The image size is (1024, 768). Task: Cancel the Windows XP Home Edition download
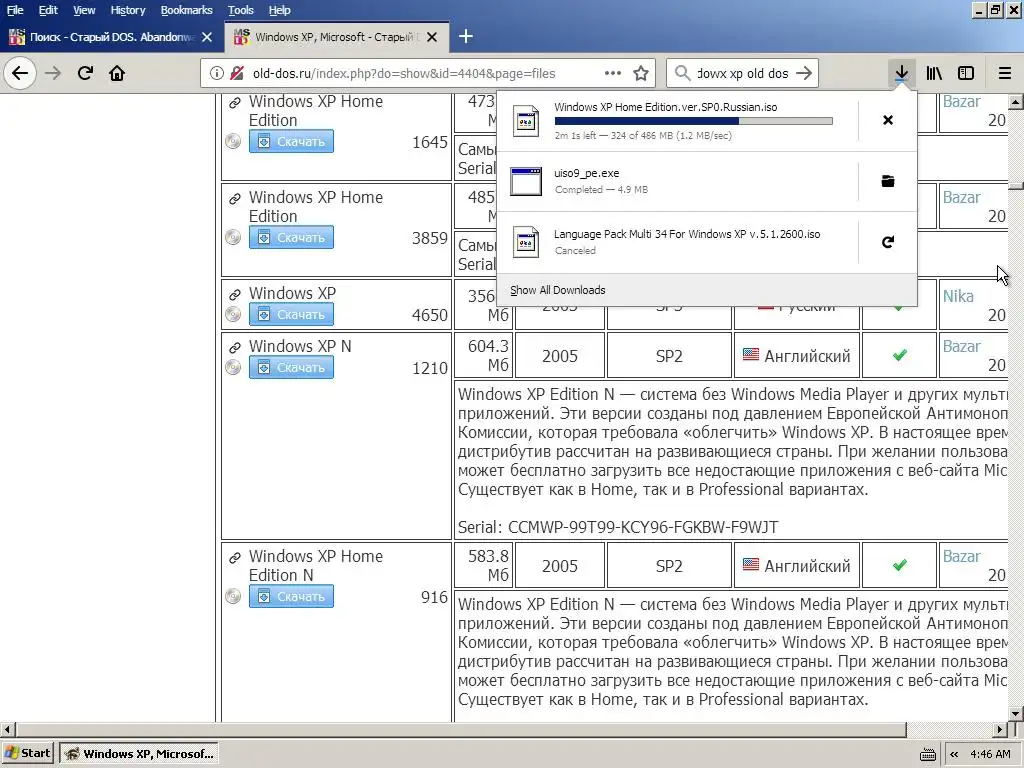click(888, 120)
